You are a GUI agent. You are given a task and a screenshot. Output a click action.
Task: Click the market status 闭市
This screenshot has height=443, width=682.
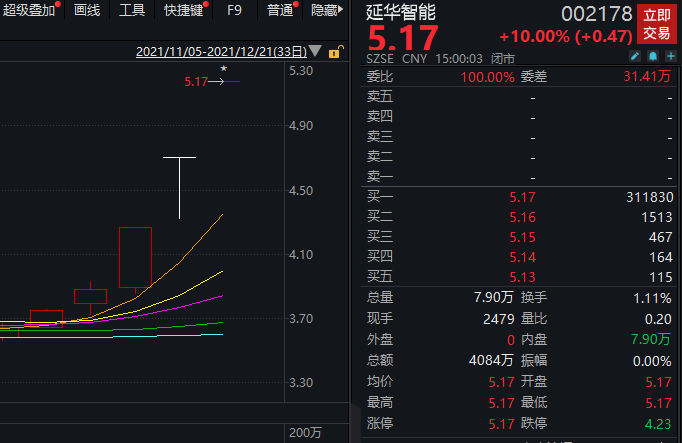click(503, 59)
